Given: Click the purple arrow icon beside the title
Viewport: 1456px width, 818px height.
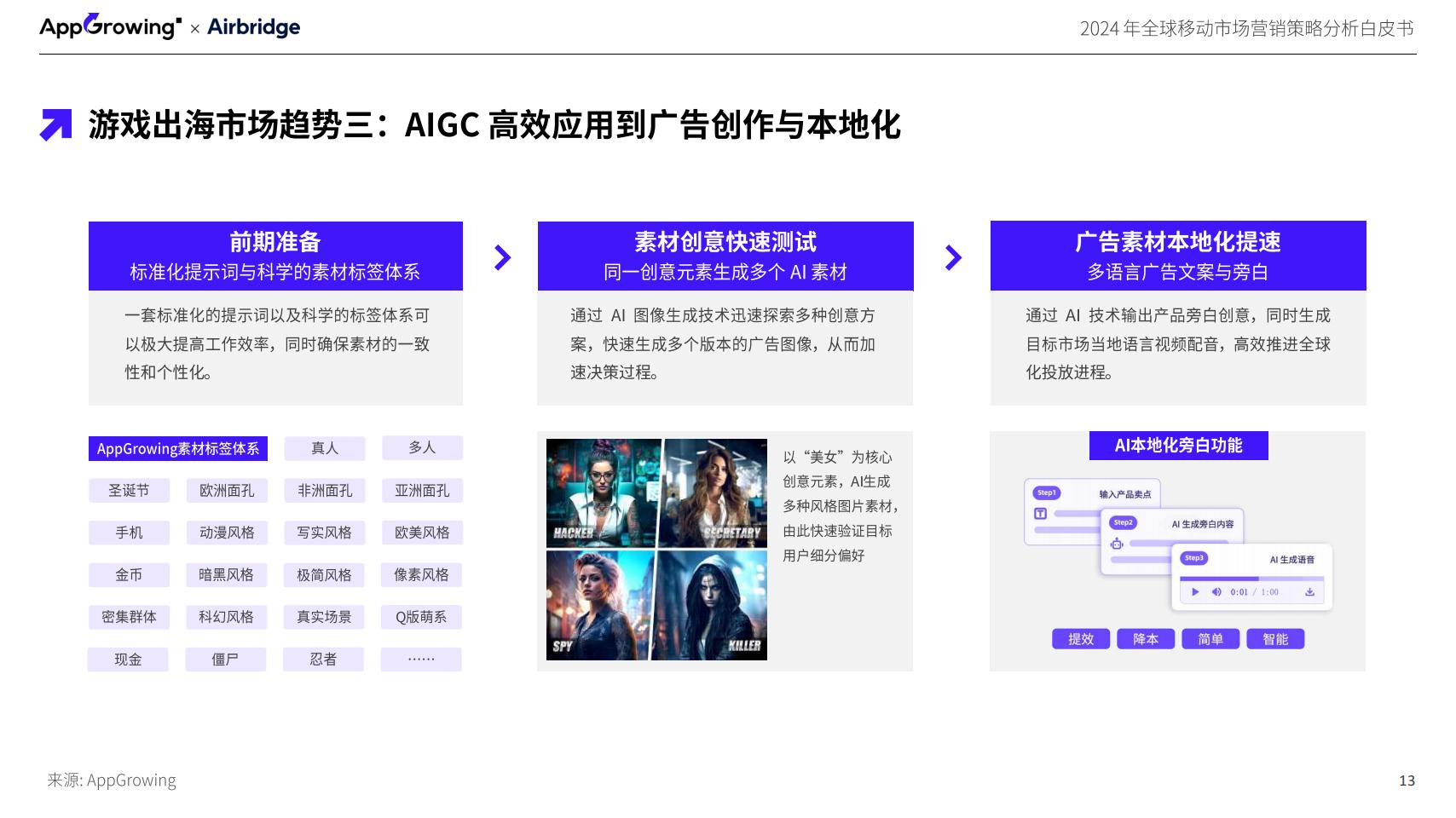Looking at the screenshot, I should [56, 125].
